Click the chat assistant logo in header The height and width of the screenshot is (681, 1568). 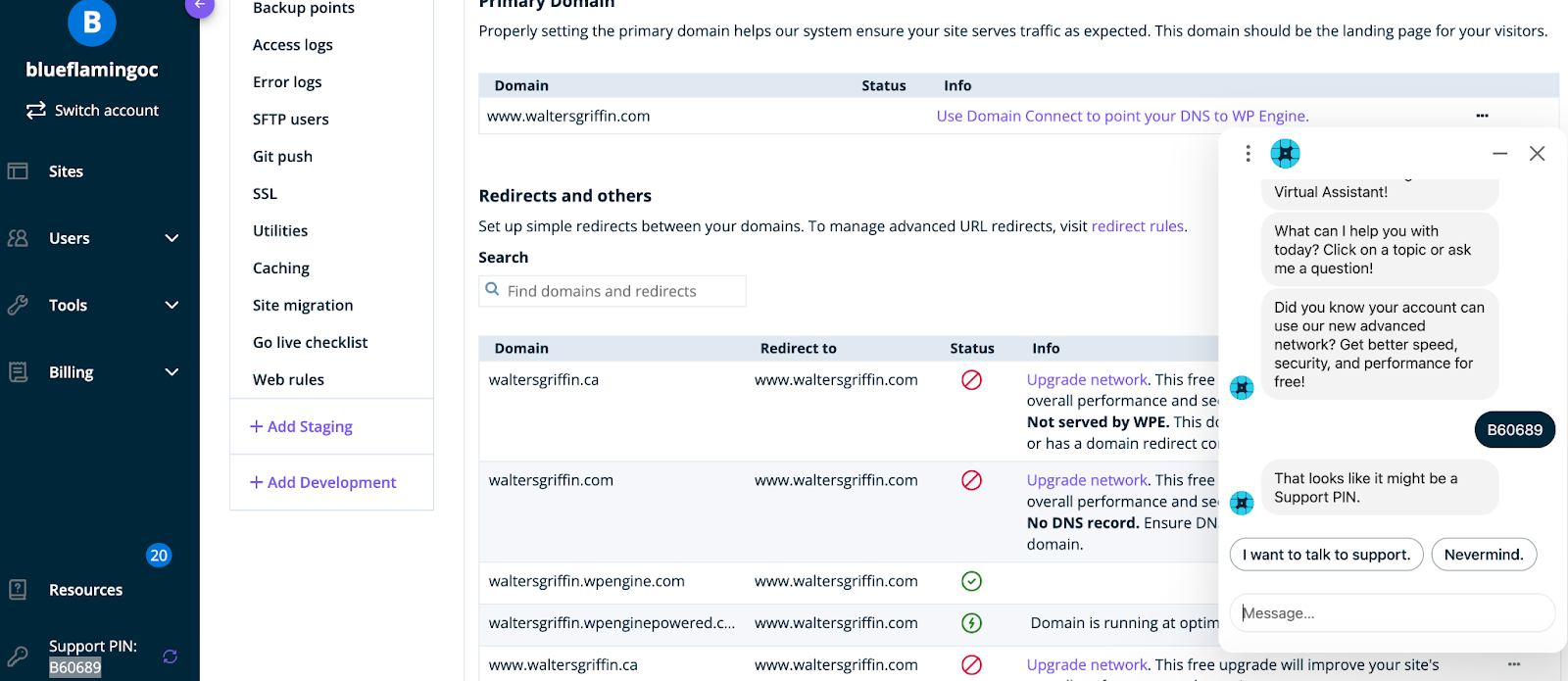coord(1285,153)
